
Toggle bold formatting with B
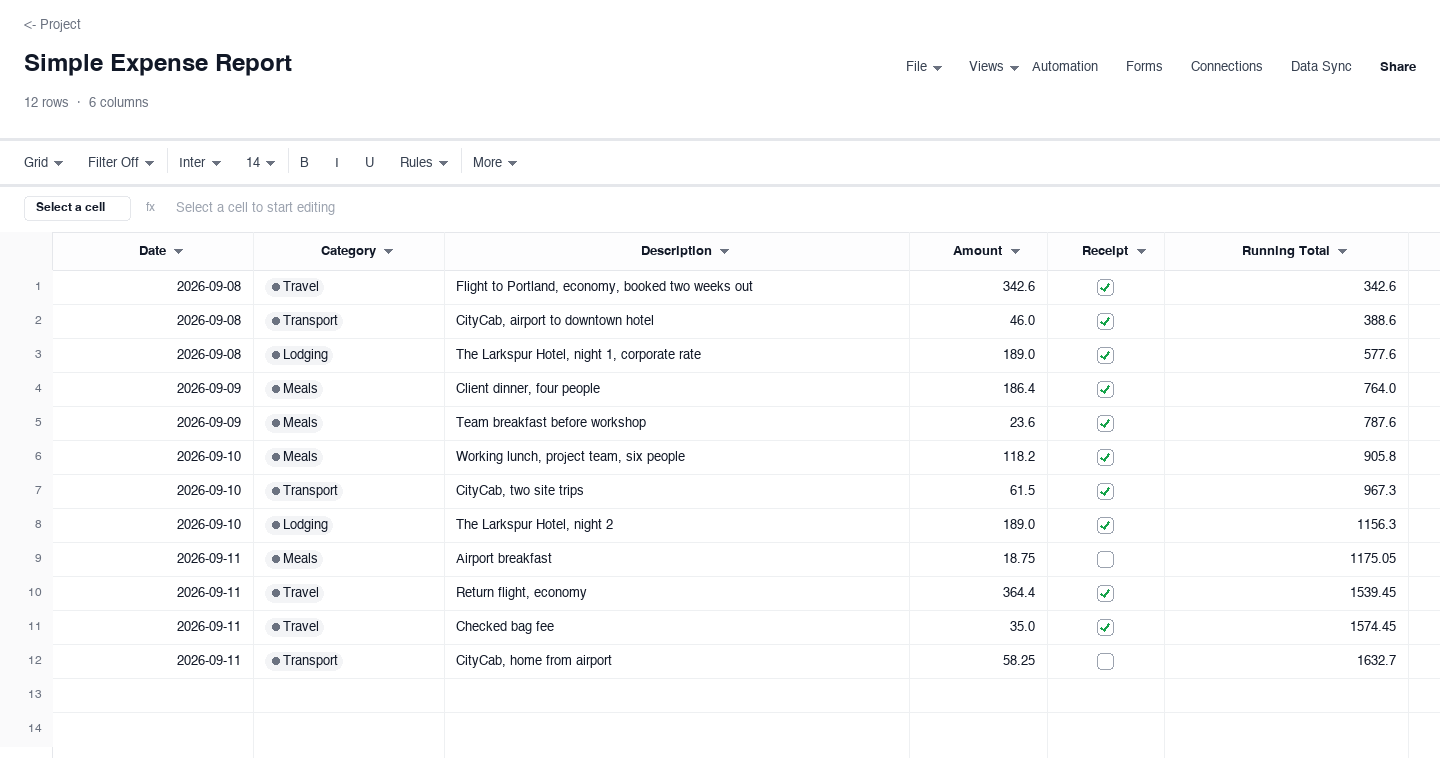click(304, 162)
